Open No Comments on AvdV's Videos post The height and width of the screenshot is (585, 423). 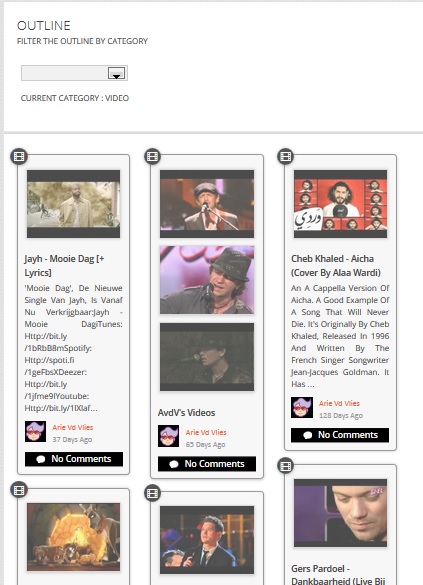207,464
